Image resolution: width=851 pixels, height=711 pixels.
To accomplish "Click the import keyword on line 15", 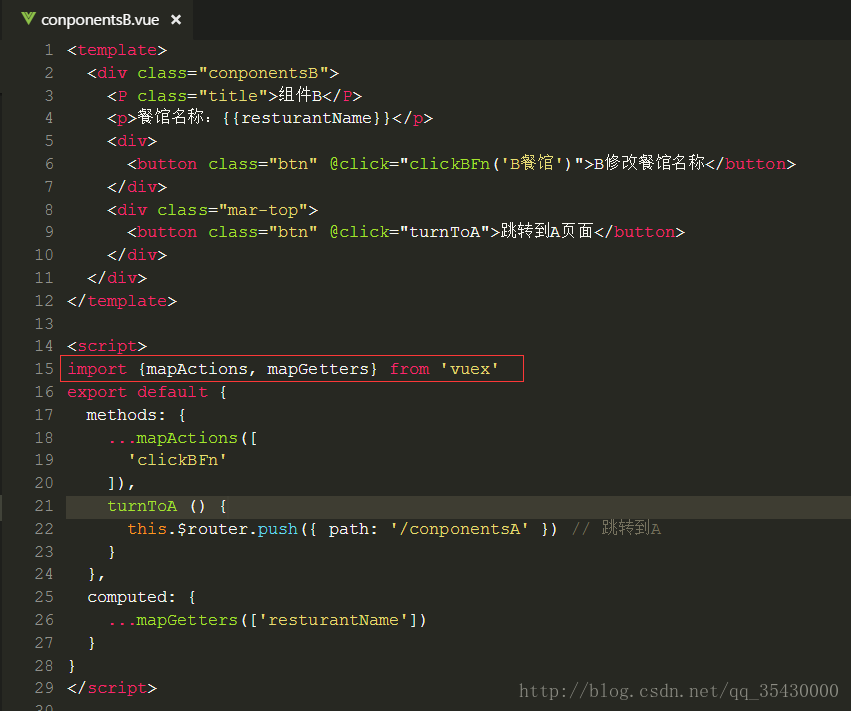I will [97, 369].
